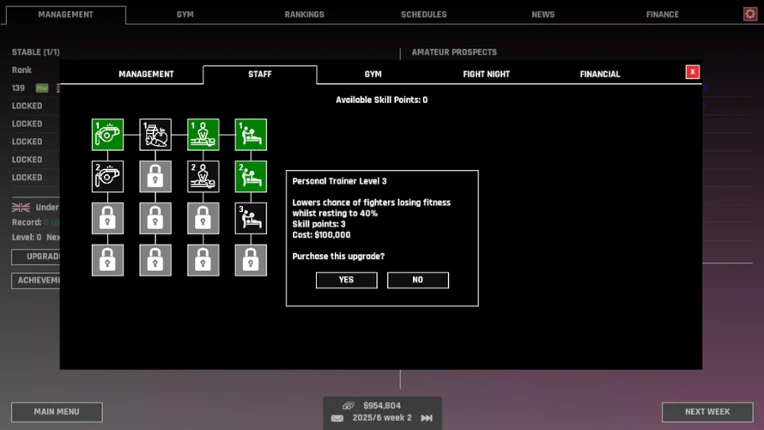
Task: Open the Financial skill tab
Action: point(600,74)
